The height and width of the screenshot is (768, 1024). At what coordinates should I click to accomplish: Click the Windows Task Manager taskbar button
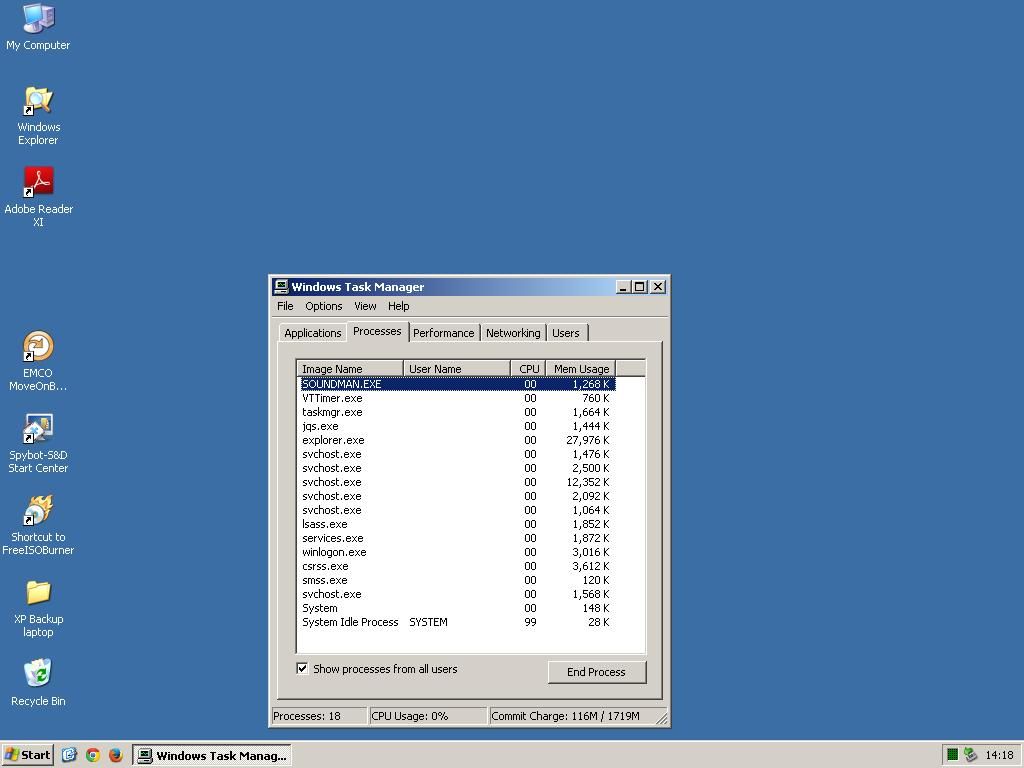(212, 755)
